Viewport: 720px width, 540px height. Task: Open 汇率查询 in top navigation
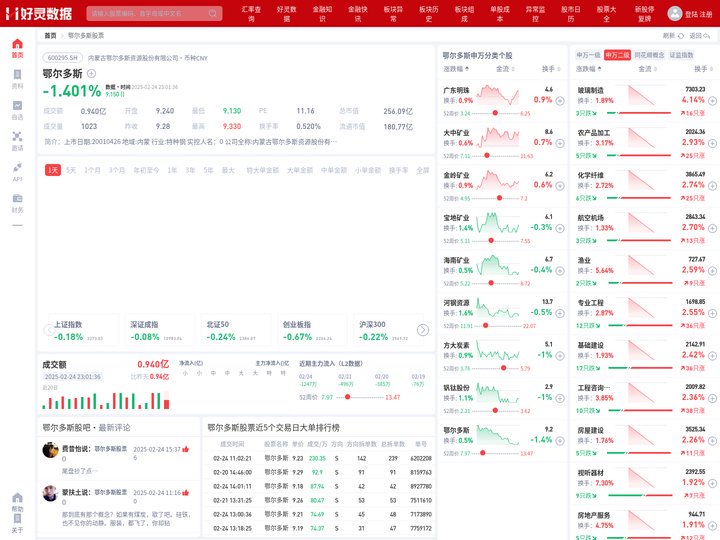pos(251,13)
